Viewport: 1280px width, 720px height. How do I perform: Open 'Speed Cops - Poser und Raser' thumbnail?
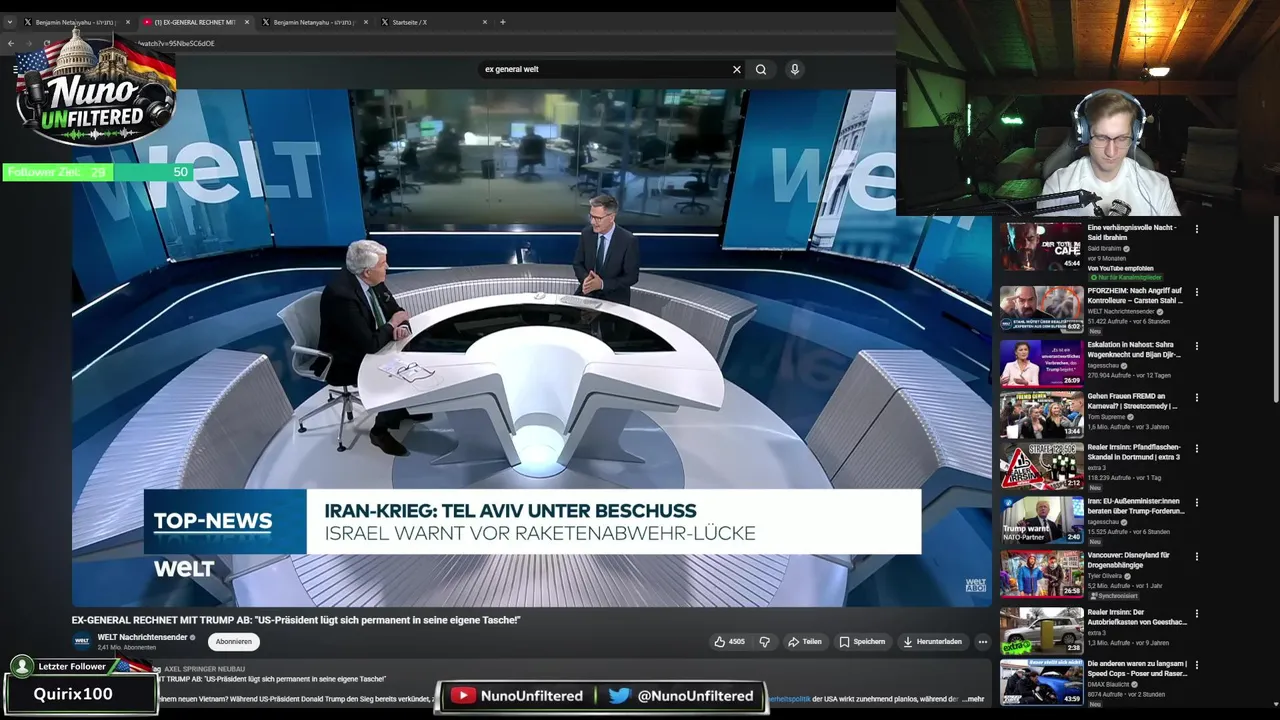pos(1041,683)
